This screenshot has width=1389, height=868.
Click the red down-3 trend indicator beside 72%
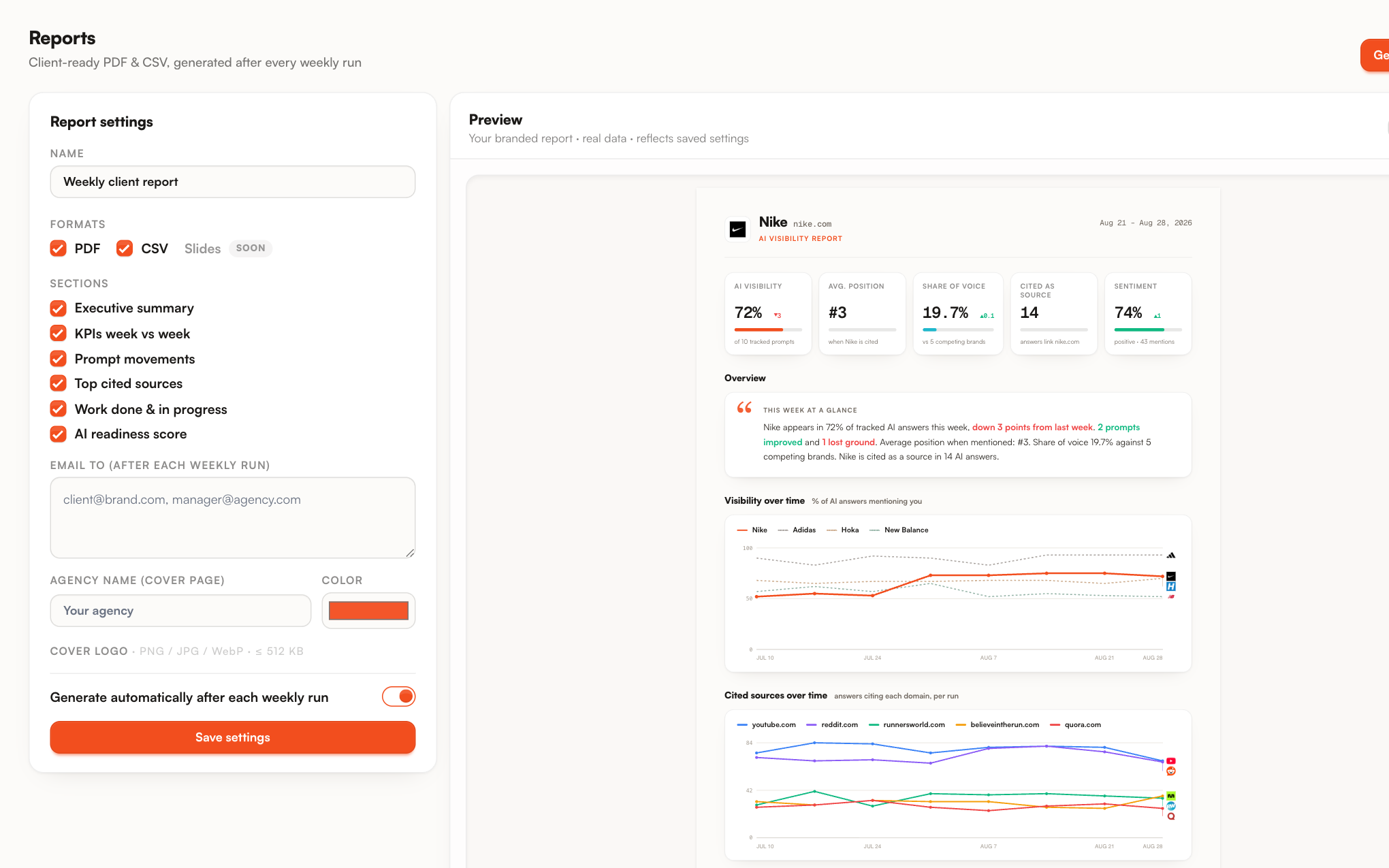click(778, 315)
